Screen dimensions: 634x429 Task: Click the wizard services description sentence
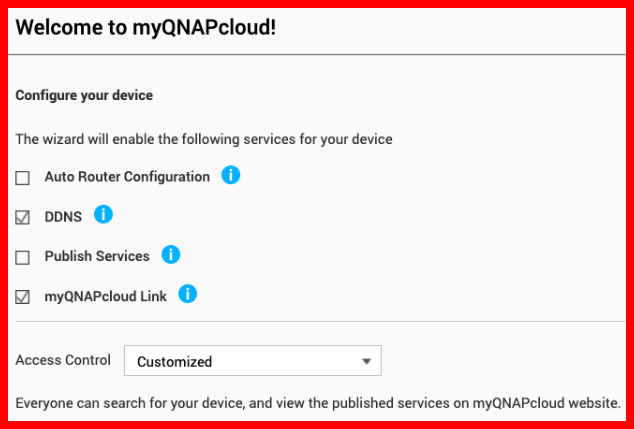coord(204,139)
